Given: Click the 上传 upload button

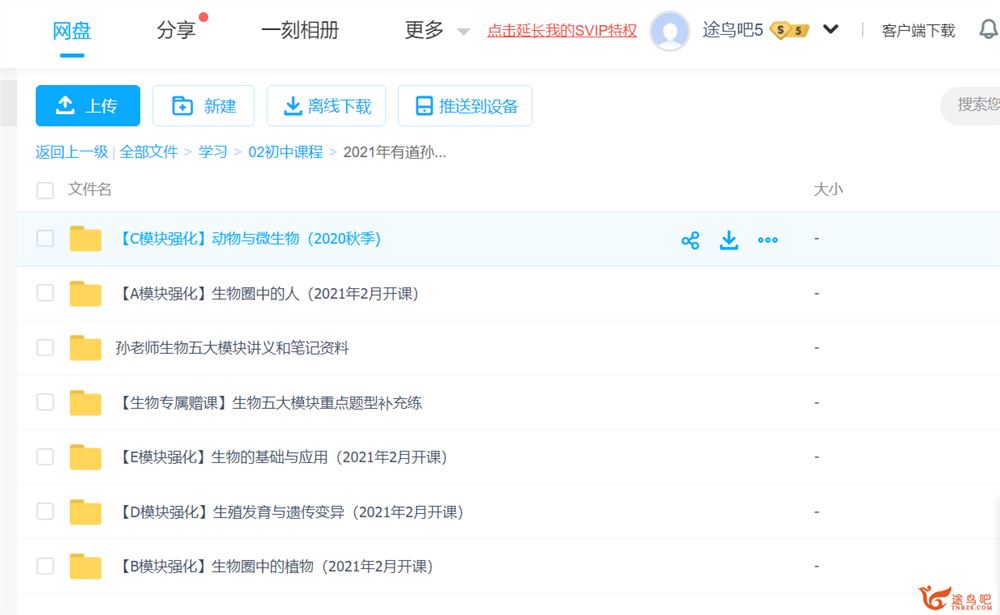Looking at the screenshot, I should 88,106.
